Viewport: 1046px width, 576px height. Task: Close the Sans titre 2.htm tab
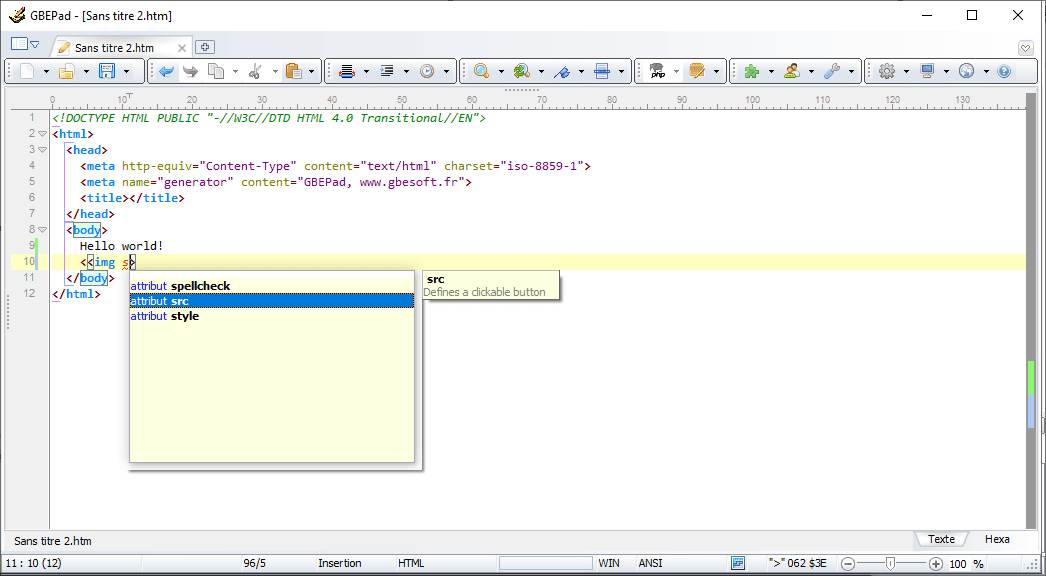(181, 48)
